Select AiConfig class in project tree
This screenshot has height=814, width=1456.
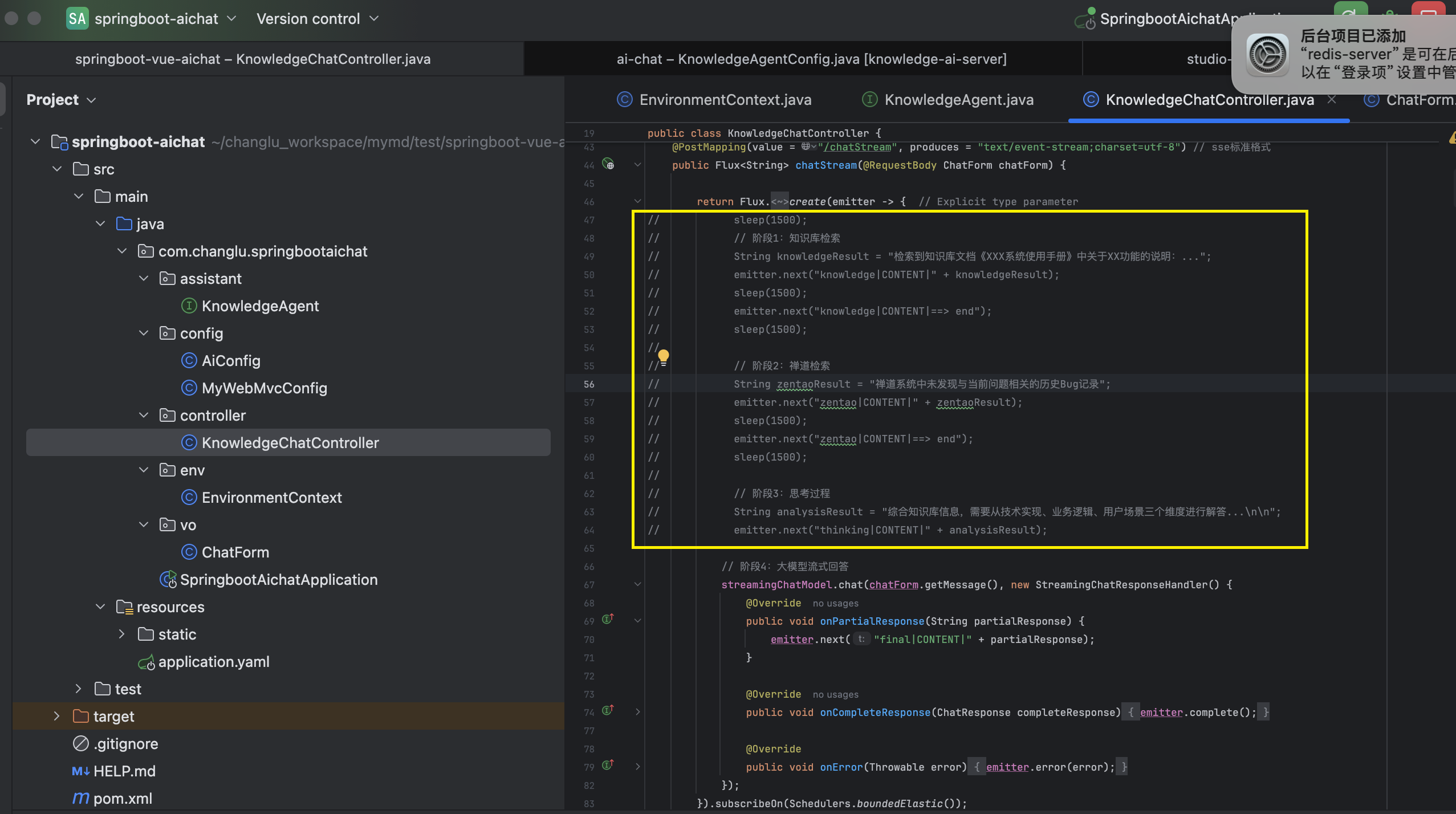231,361
